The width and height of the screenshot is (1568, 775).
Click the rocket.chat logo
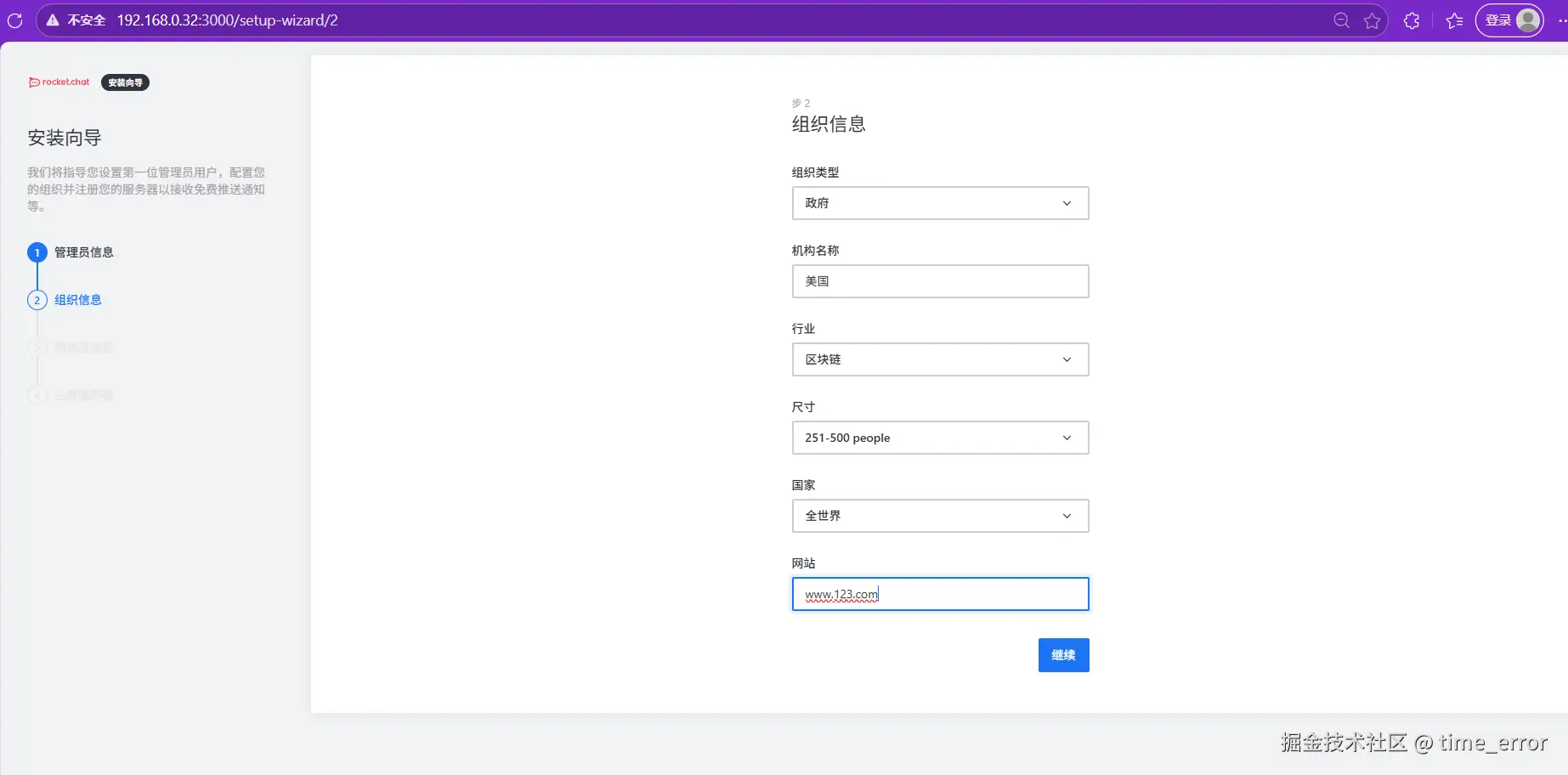coord(58,82)
